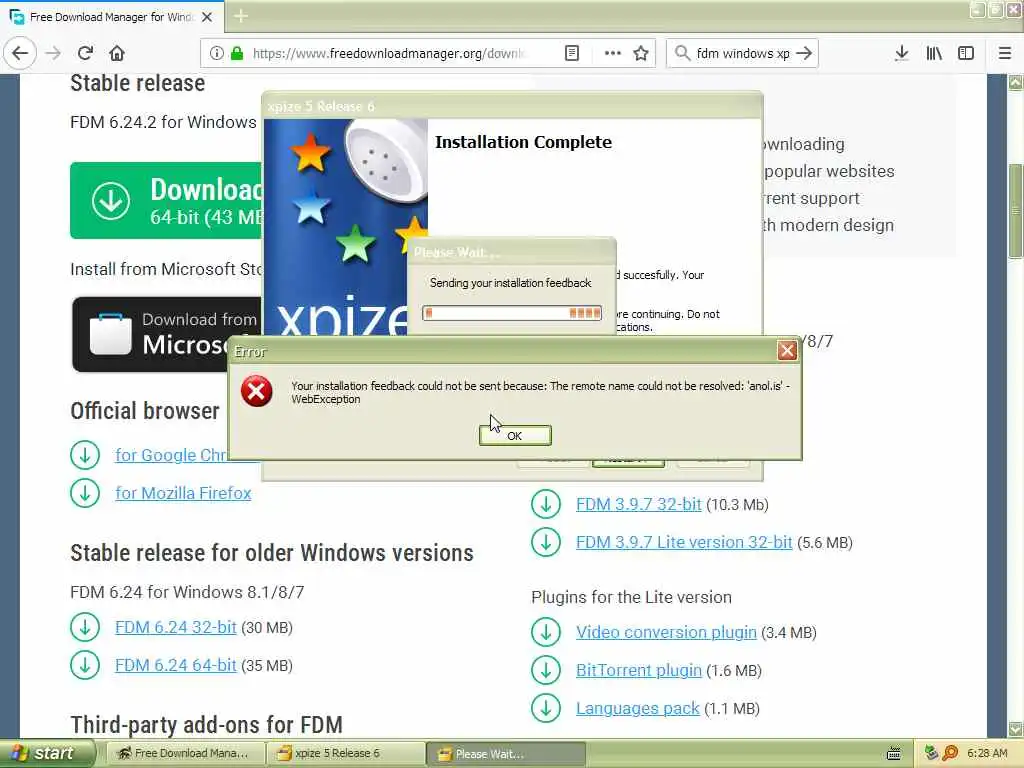1024x768 pixels.
Task: Click the search box magnifier icon
Action: [682, 53]
